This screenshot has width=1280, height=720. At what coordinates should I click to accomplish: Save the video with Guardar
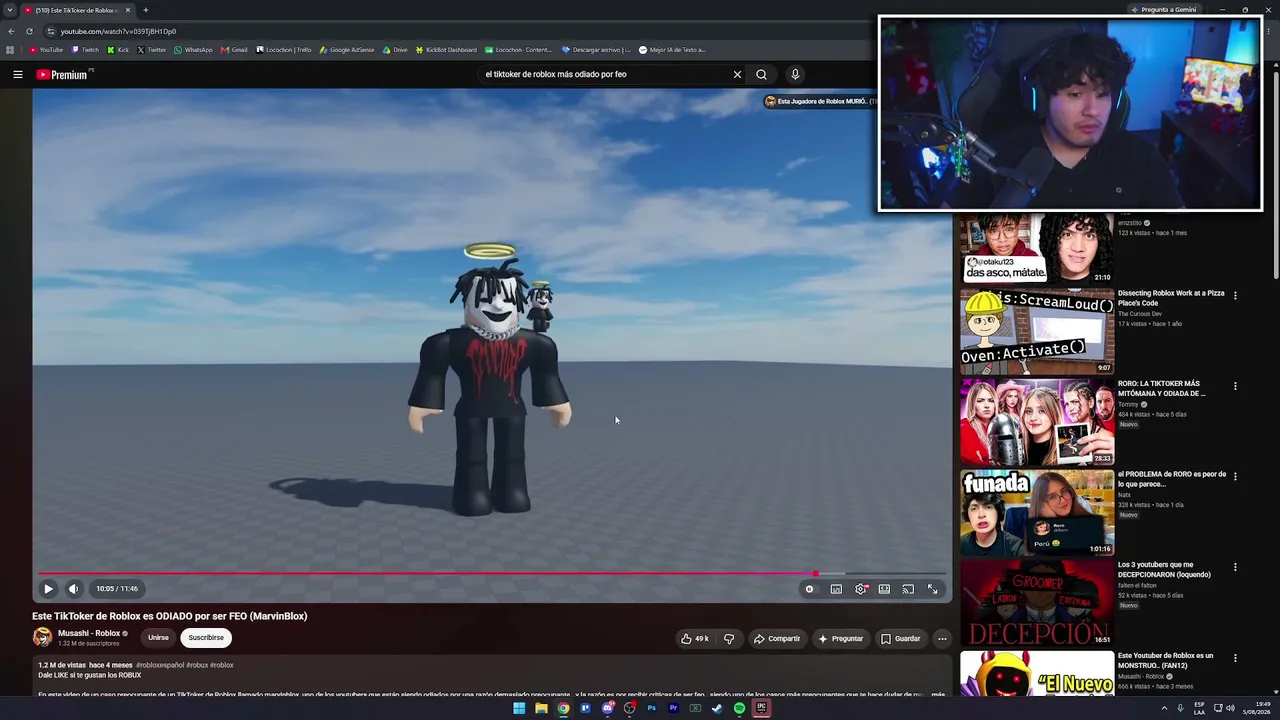[900, 638]
